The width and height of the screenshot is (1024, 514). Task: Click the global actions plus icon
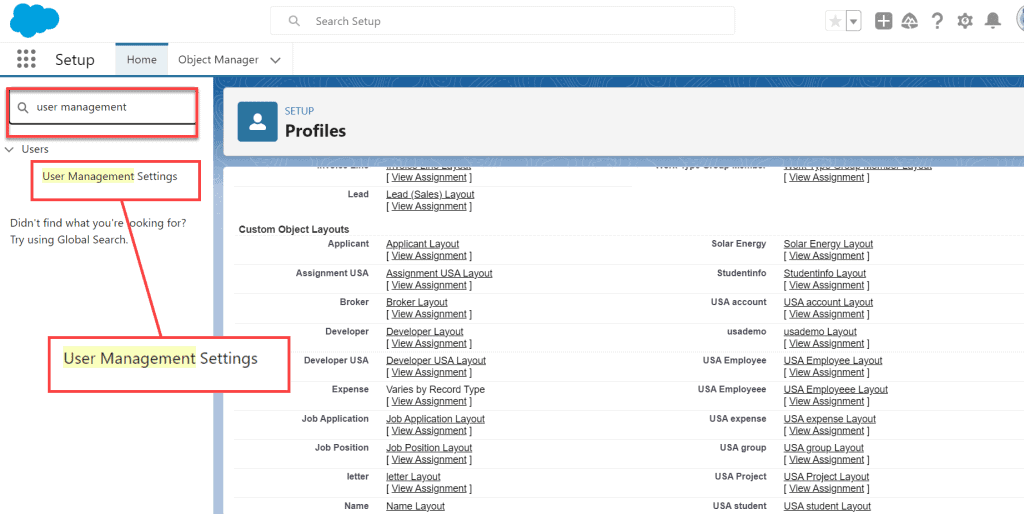coord(884,21)
